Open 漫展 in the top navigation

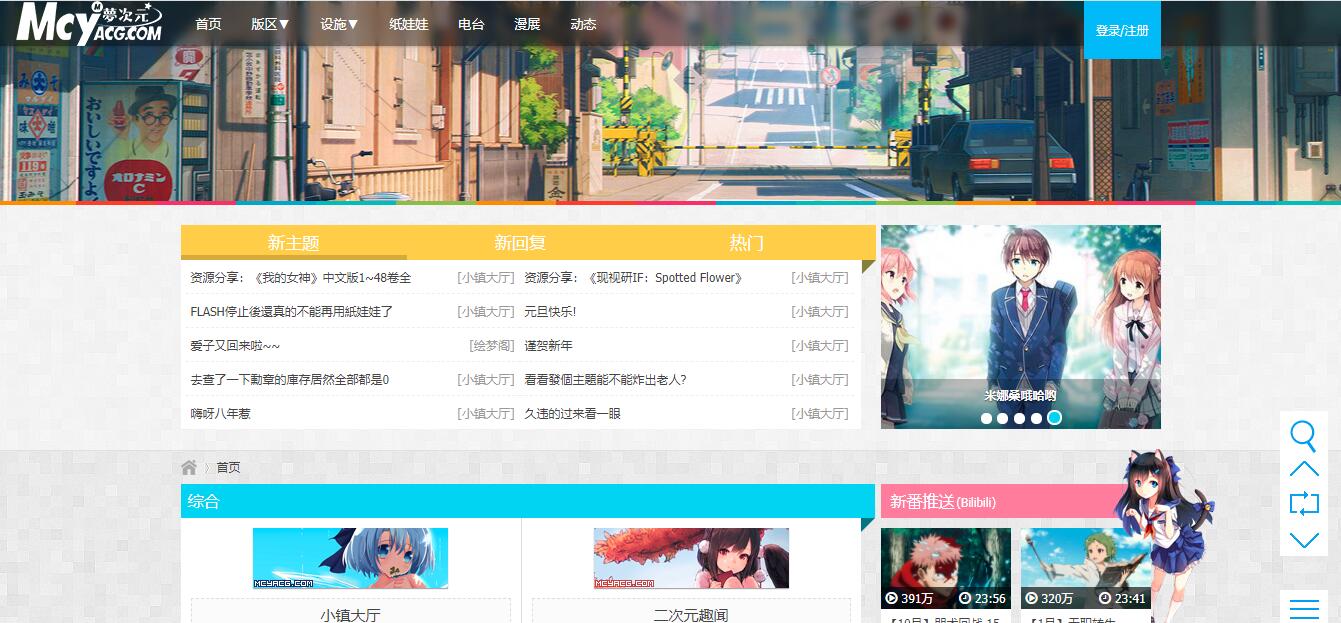[x=527, y=24]
